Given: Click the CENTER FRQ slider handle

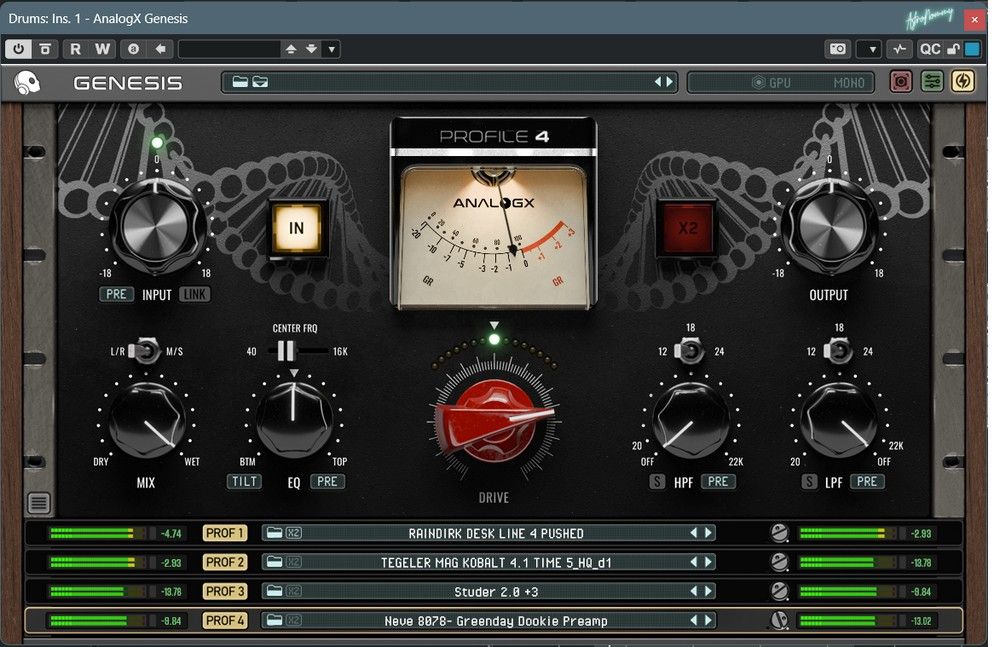Looking at the screenshot, I should (286, 351).
